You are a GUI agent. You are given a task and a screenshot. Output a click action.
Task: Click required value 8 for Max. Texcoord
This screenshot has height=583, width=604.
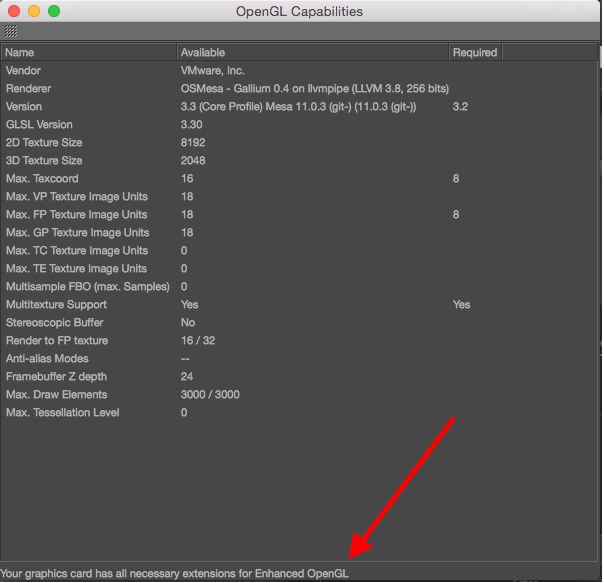click(456, 178)
